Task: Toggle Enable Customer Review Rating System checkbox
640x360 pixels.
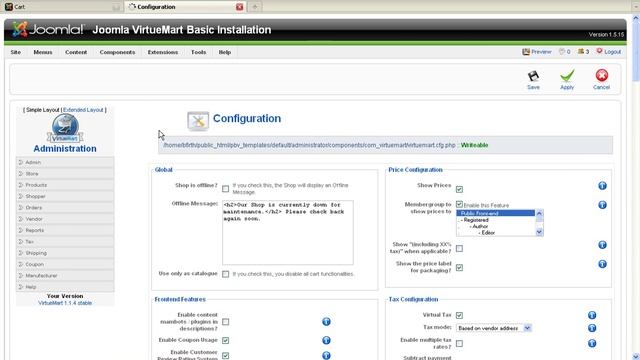Action: click(225, 356)
